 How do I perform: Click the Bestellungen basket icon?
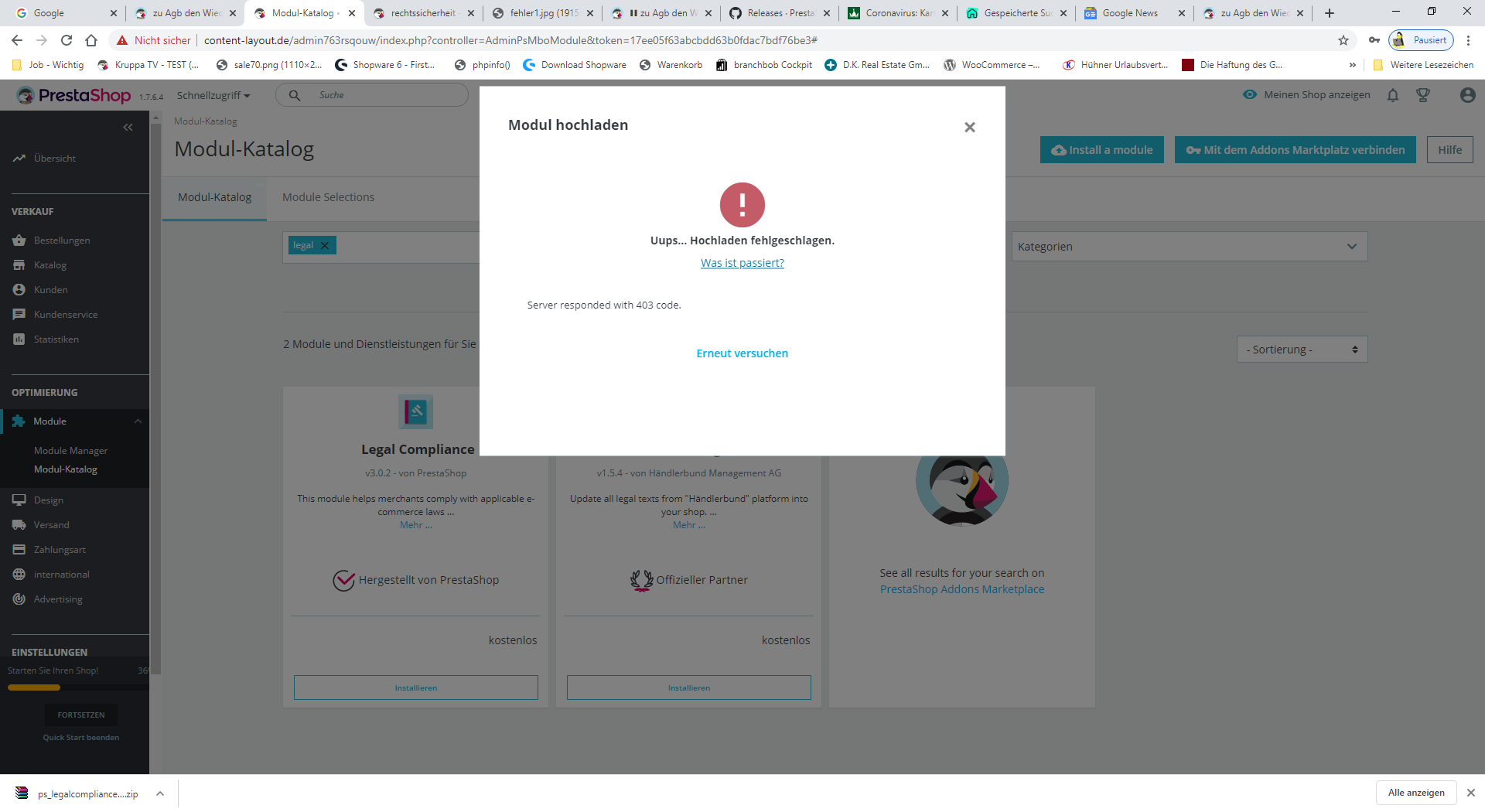tap(19, 241)
